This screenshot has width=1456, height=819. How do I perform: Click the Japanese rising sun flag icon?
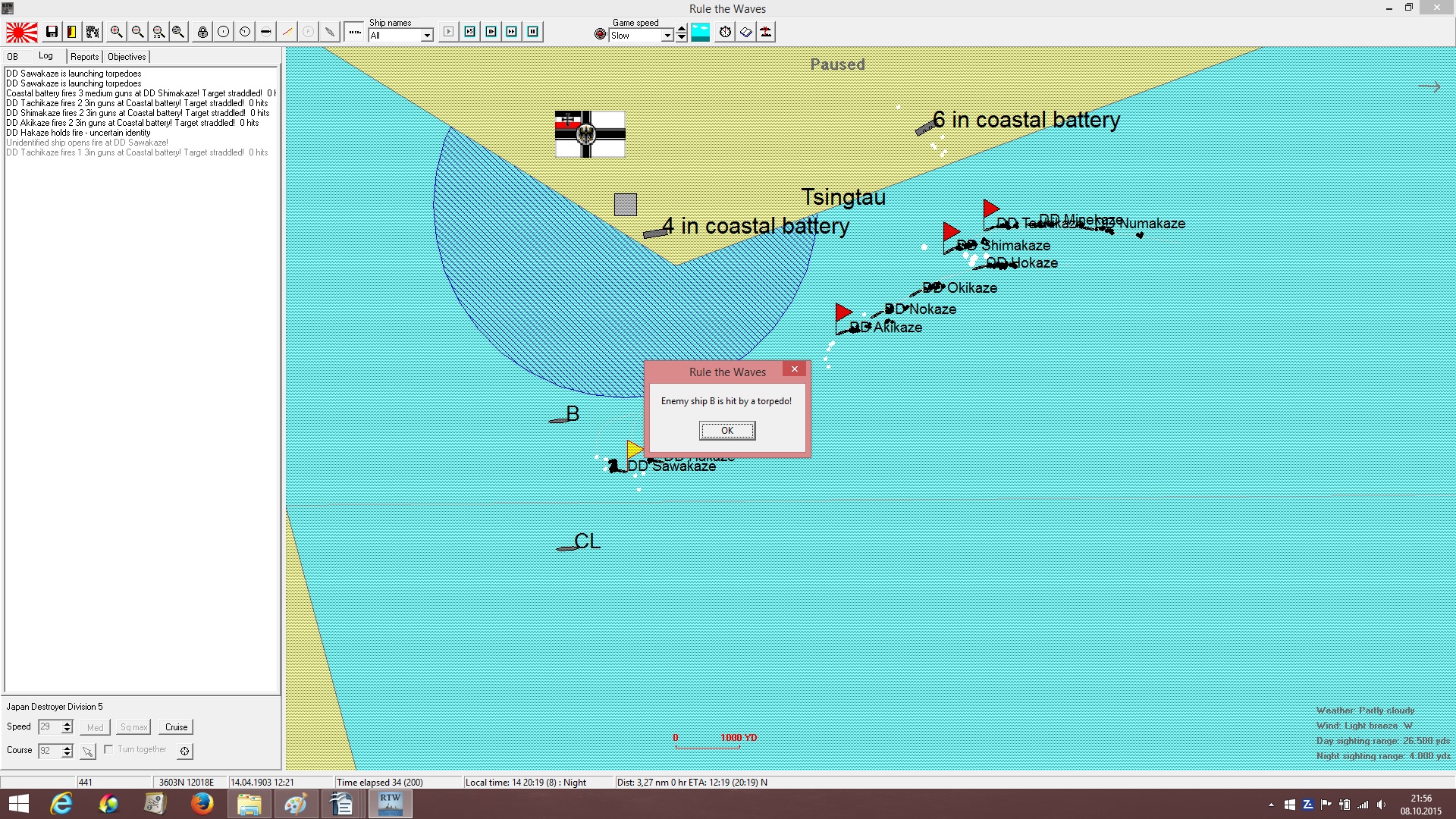point(22,32)
